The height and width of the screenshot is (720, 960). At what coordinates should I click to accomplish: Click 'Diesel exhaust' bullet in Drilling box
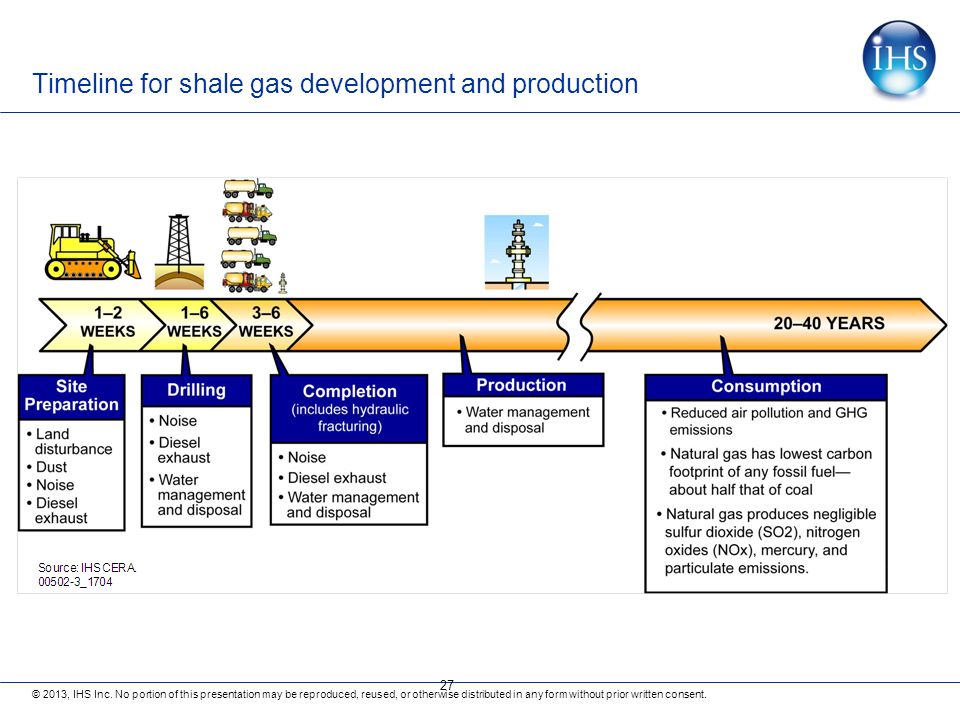(179, 450)
